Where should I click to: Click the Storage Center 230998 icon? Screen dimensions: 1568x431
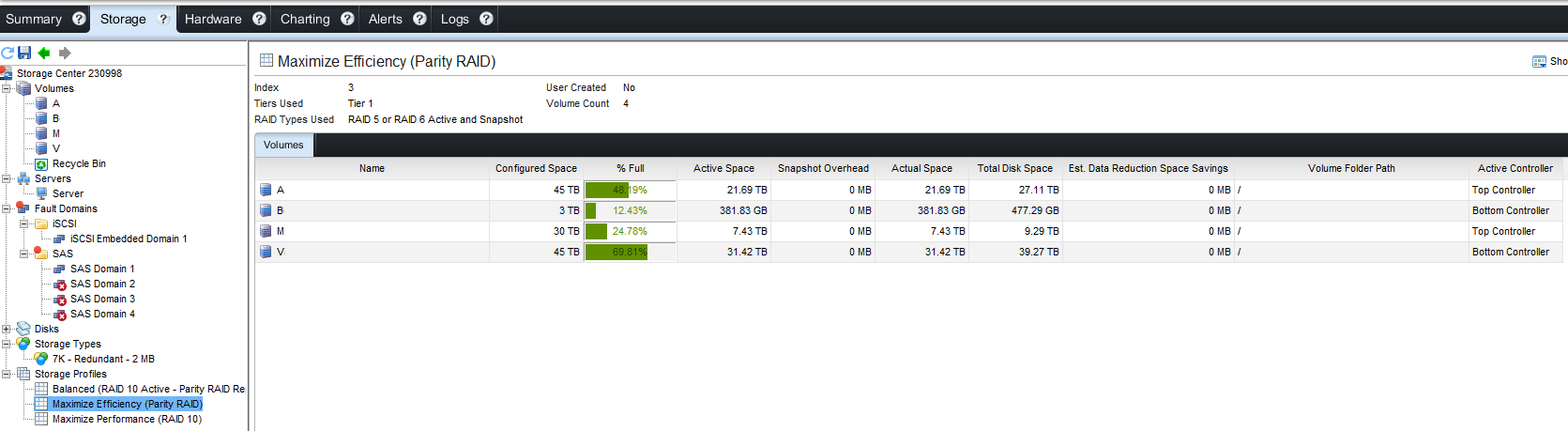coord(7,73)
